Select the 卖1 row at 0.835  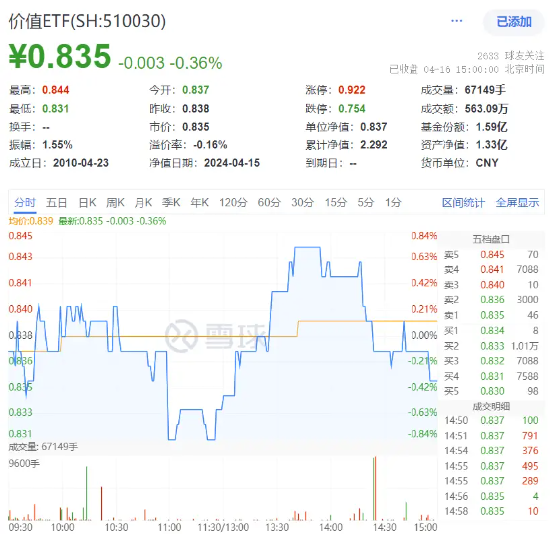pos(491,315)
